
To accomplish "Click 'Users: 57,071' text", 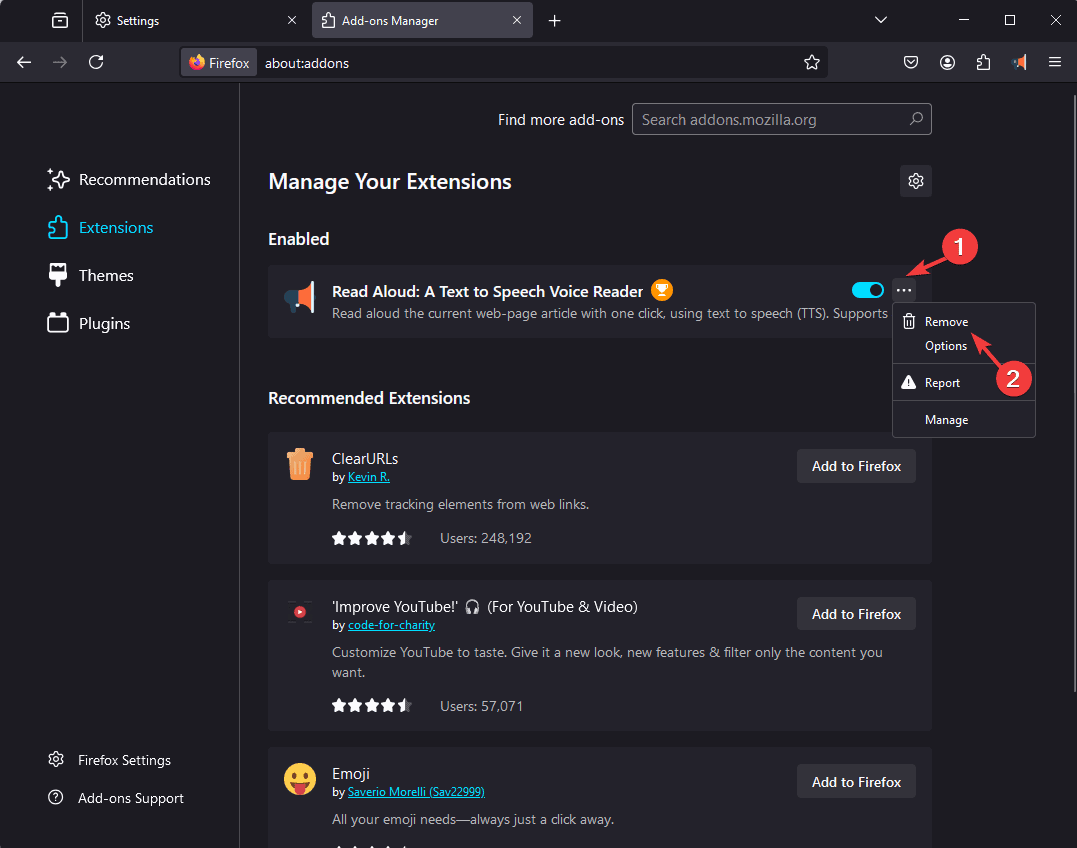I will coord(481,706).
